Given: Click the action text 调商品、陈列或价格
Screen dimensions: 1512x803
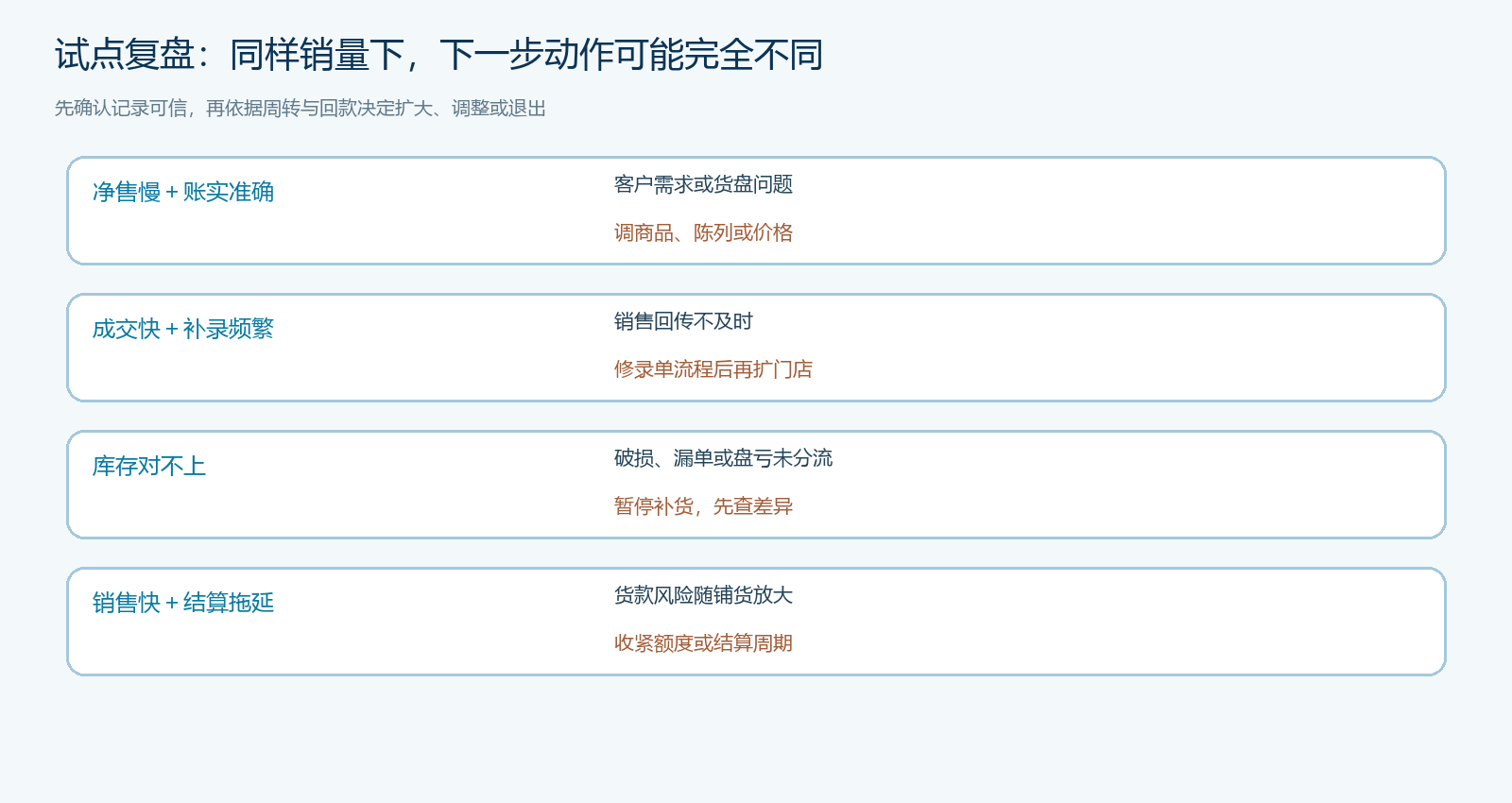Looking at the screenshot, I should click(x=703, y=232).
